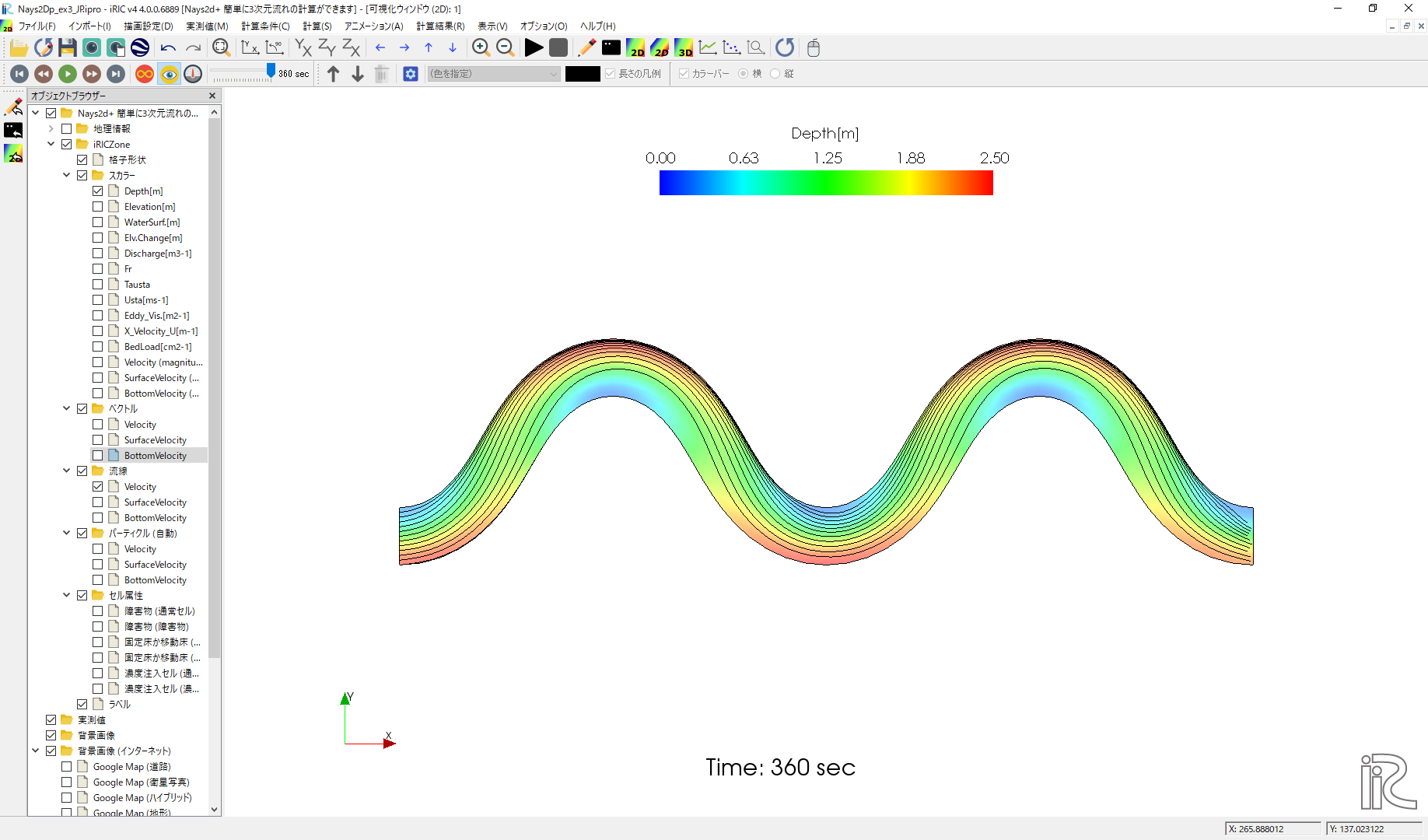Click the redo arrow icon
This screenshot has width=1428, height=840.
click(x=193, y=48)
